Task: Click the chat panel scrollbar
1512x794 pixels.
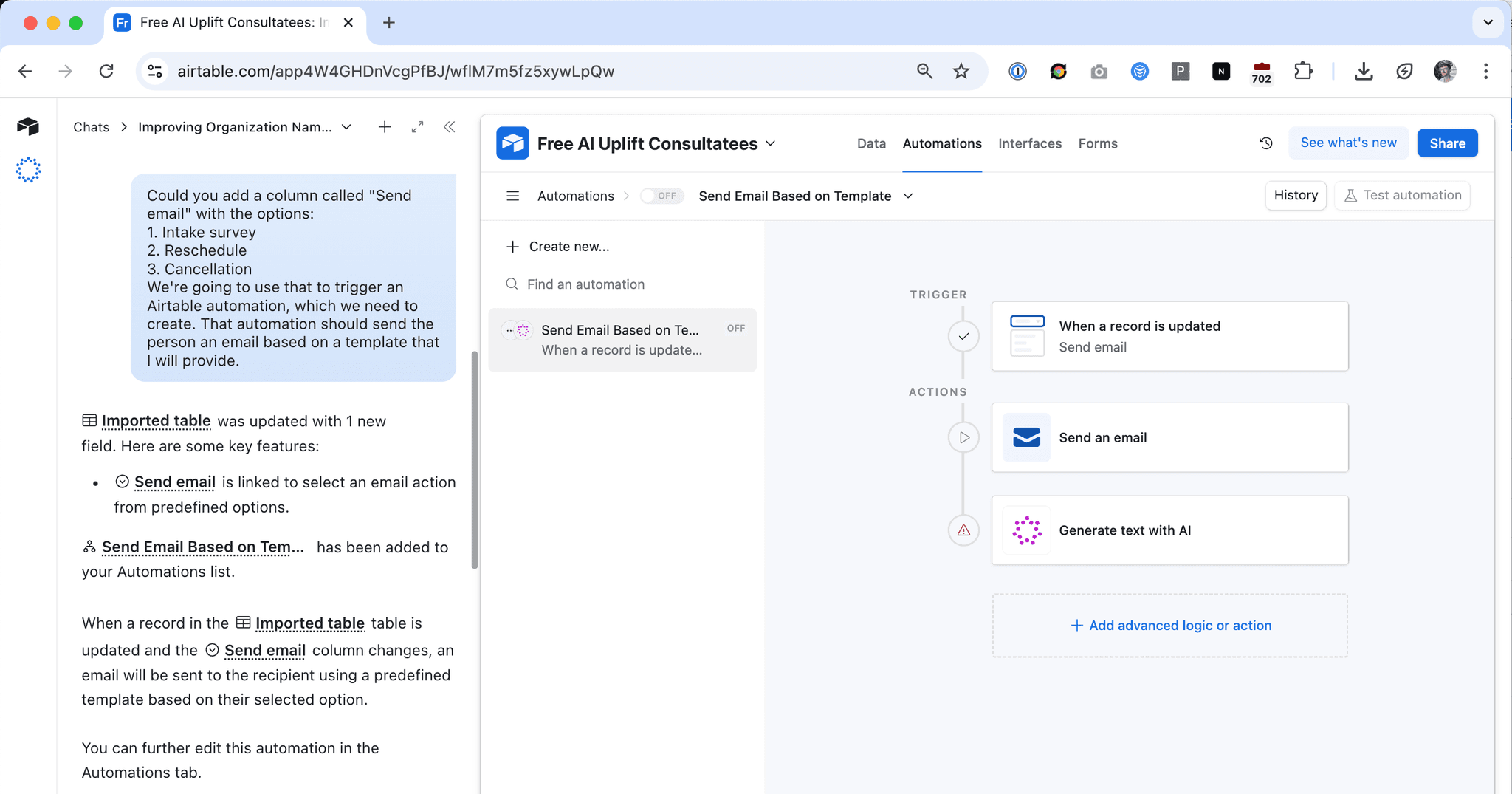Action: click(x=475, y=459)
